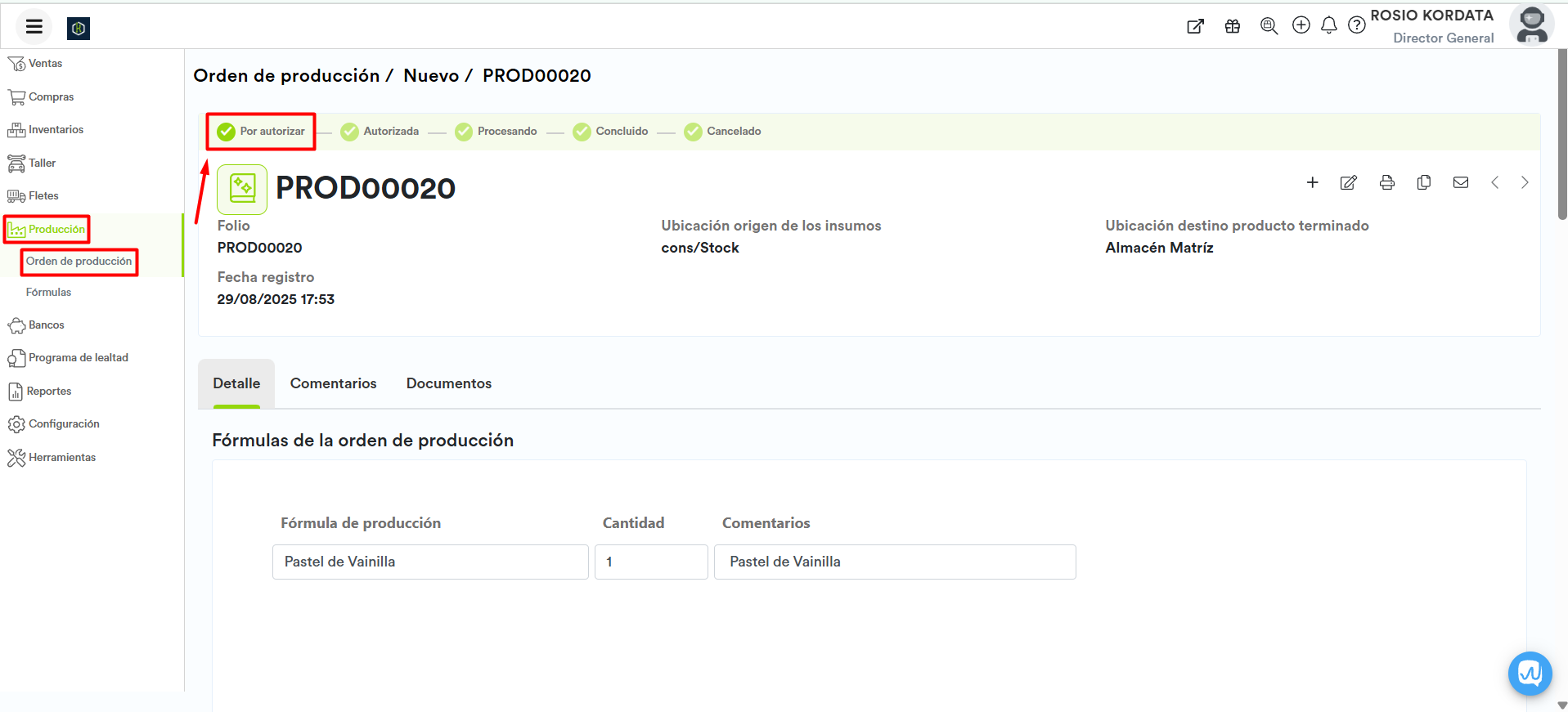Expand the Configuración sidebar menu
This screenshot has height=712, width=1568.
point(63,424)
